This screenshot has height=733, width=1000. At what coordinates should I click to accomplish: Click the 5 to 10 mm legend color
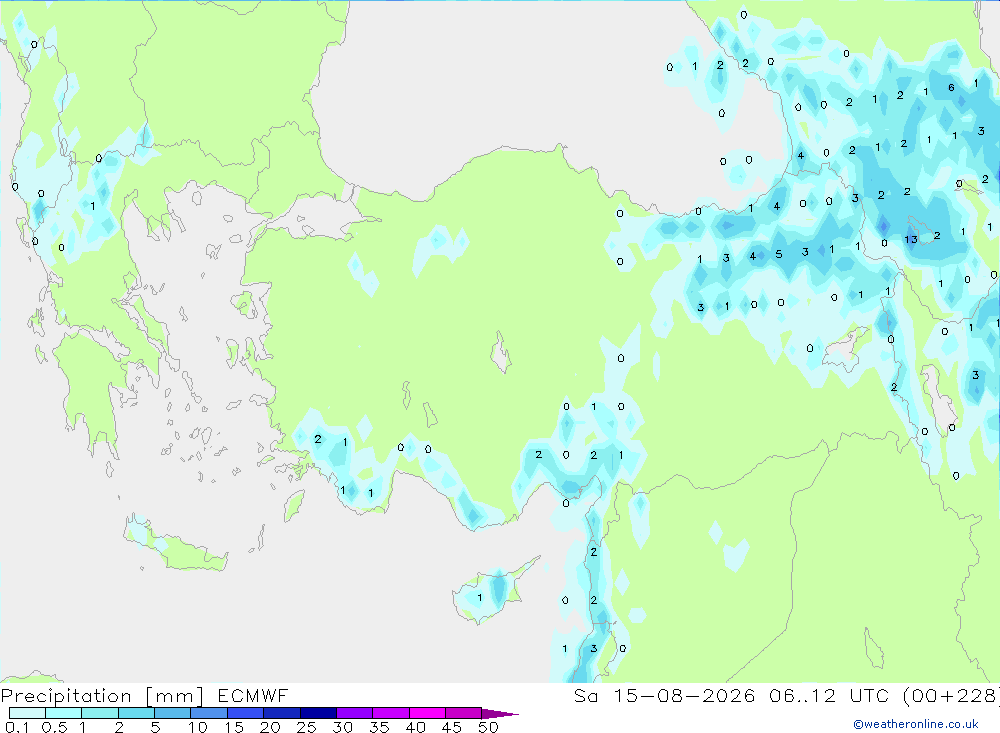tap(172, 713)
